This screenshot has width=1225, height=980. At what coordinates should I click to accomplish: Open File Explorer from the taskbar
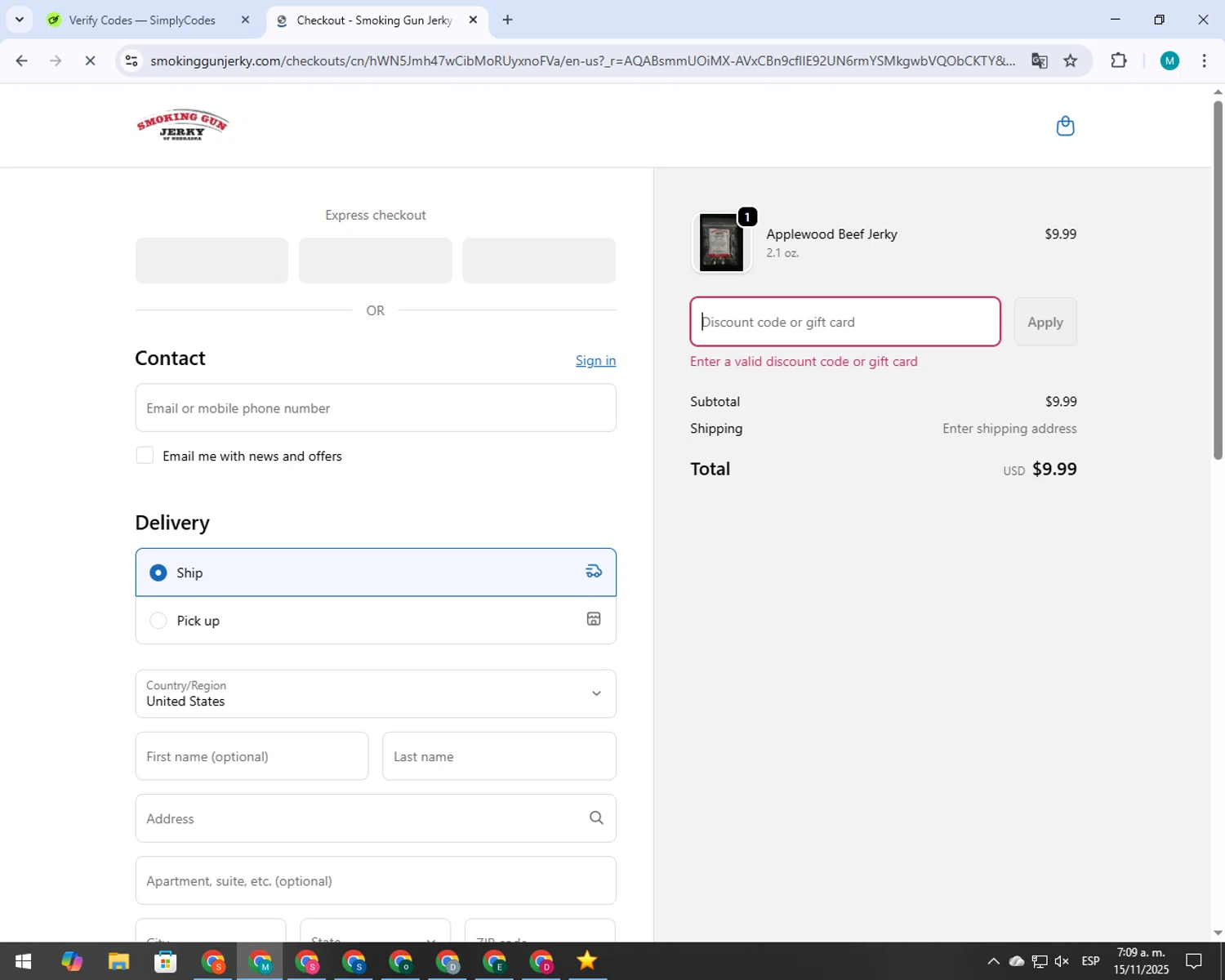[118, 961]
